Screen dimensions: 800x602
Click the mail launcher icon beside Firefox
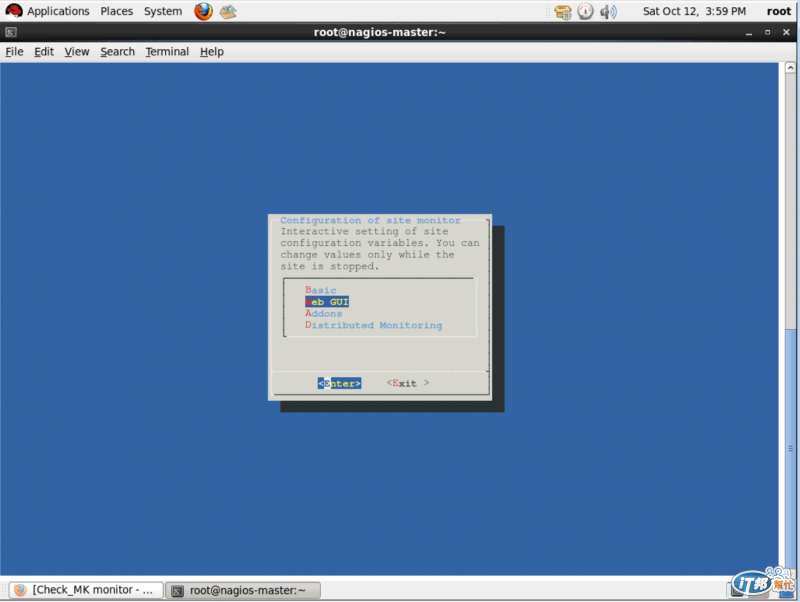pos(228,11)
